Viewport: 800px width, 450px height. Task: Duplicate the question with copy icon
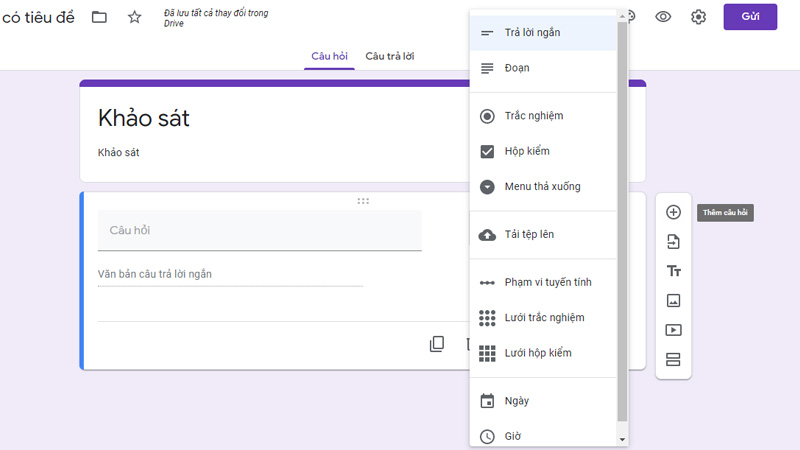[x=437, y=344]
